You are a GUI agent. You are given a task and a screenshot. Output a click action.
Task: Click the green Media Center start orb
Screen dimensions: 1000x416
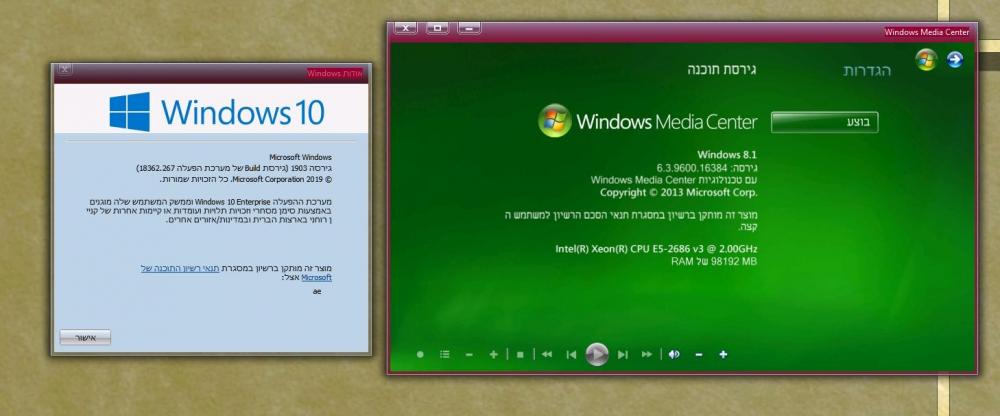pyautogui.click(x=927, y=60)
